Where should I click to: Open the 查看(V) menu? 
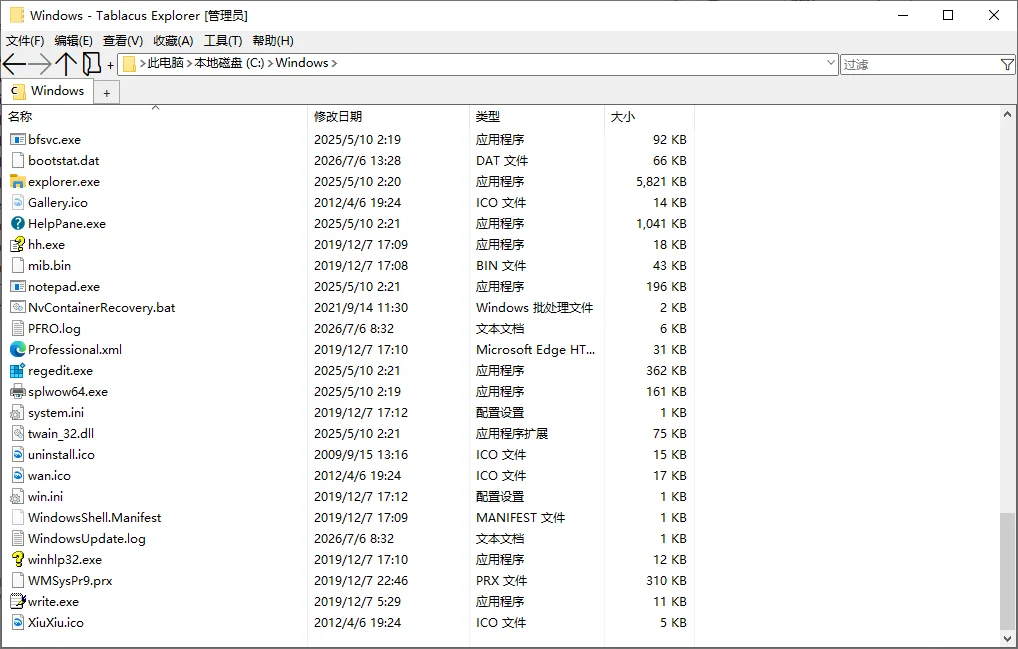click(123, 41)
